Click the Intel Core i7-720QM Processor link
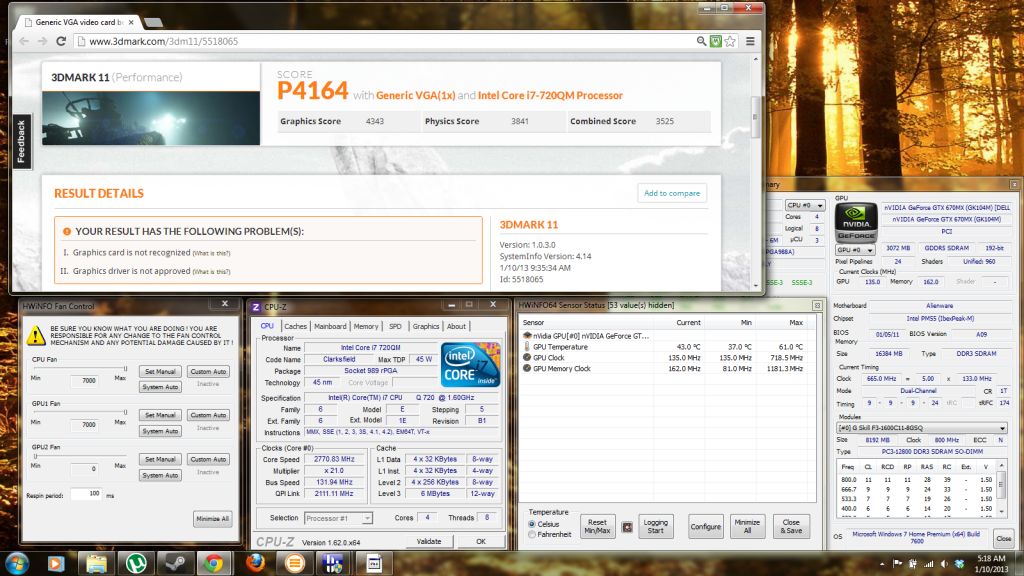 click(551, 95)
